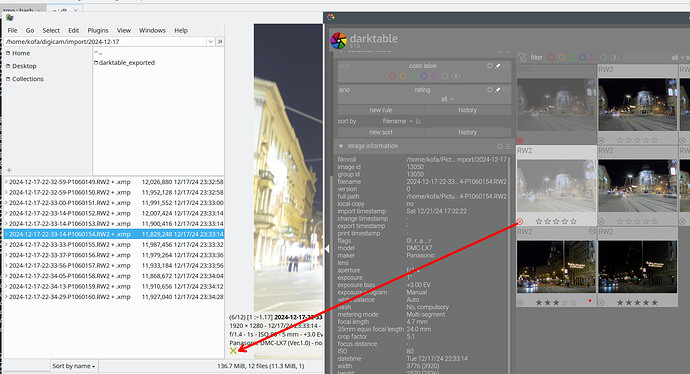Open the darktable_exported folder
690x374 pixels.
[125, 62]
